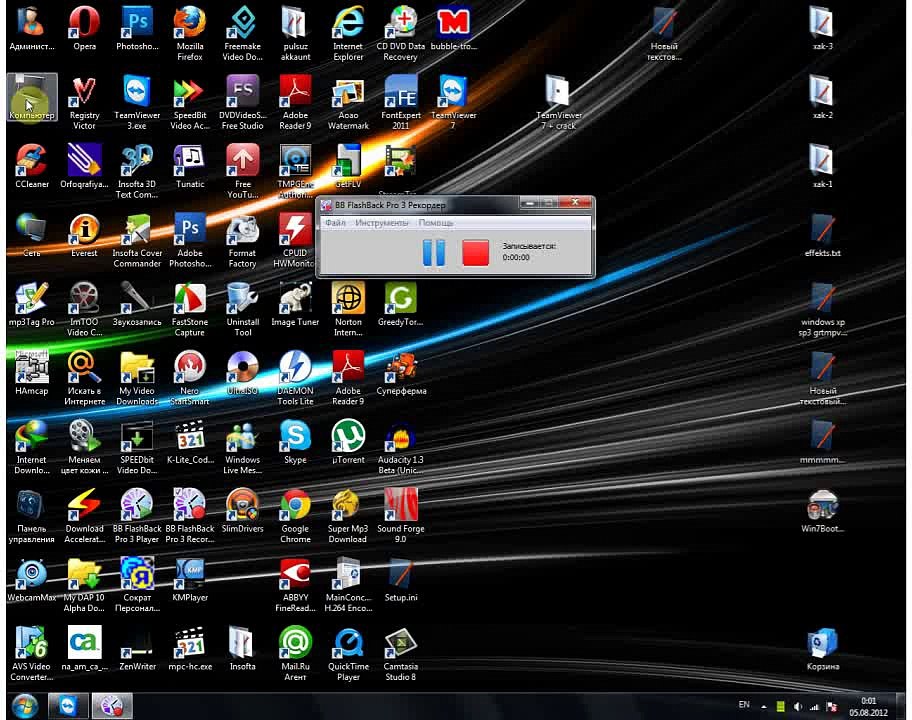Select the Opera desktop icon
Viewport: 912px width, 720px height.
84,28
